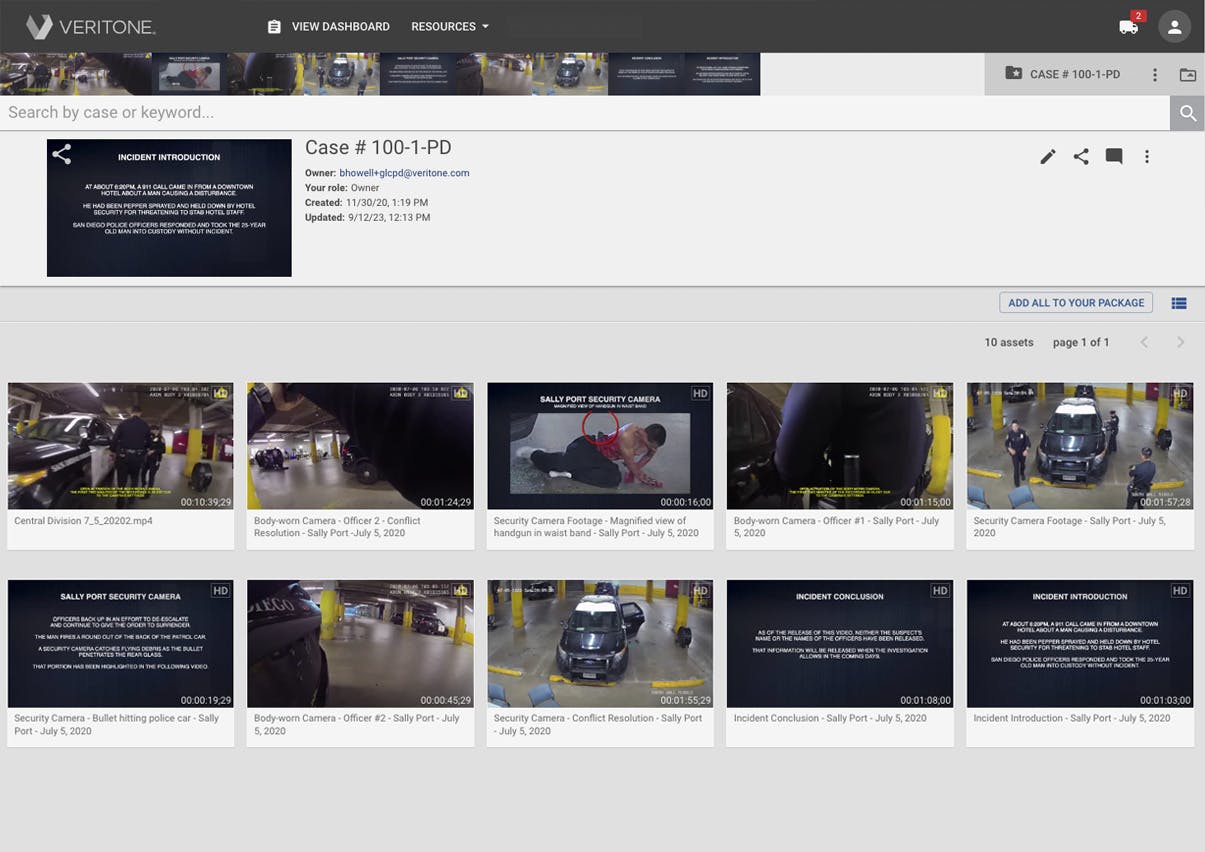Open case more options vertical dots

(x=1147, y=157)
